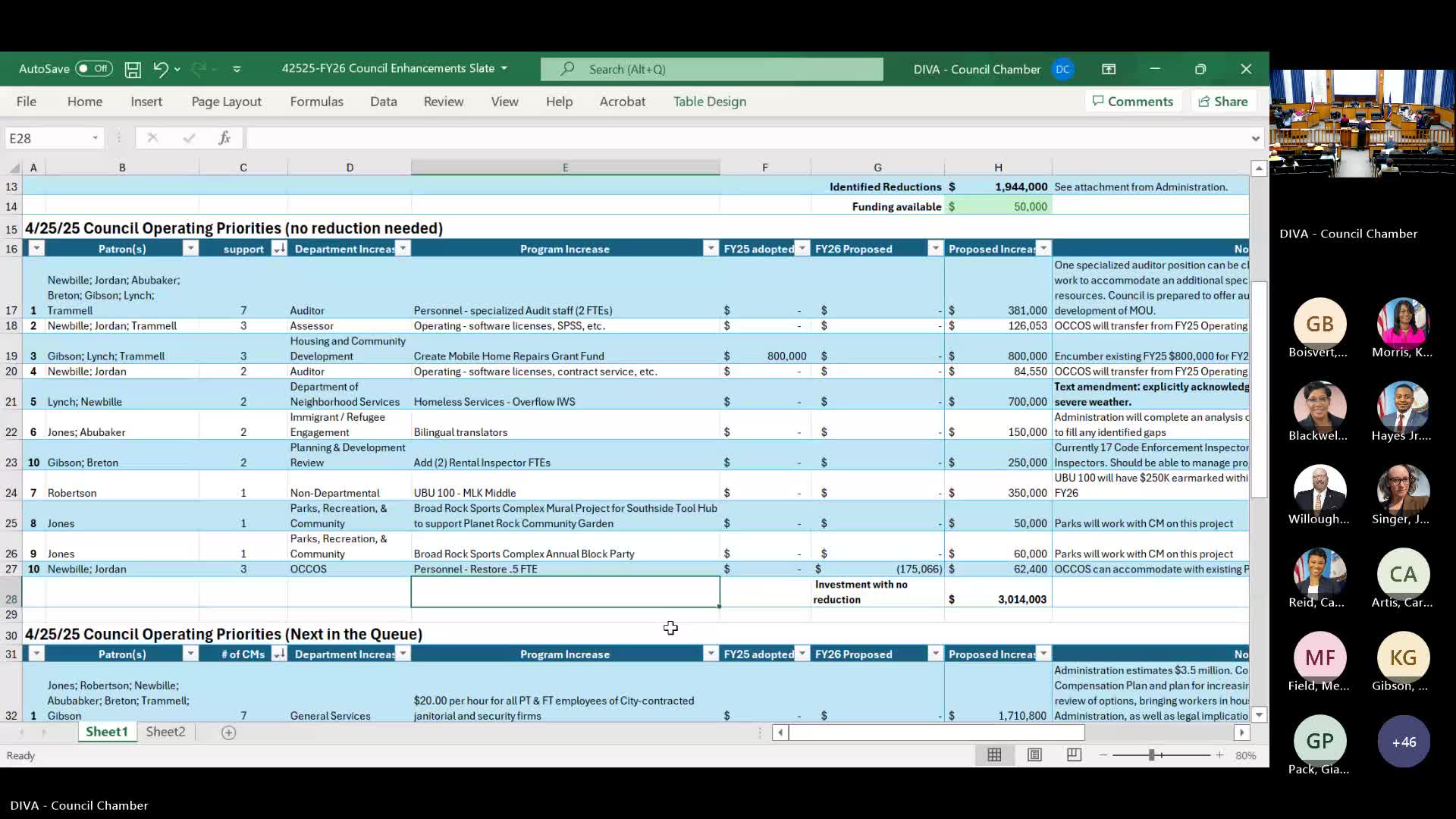Open the Review tab

pos(444,102)
